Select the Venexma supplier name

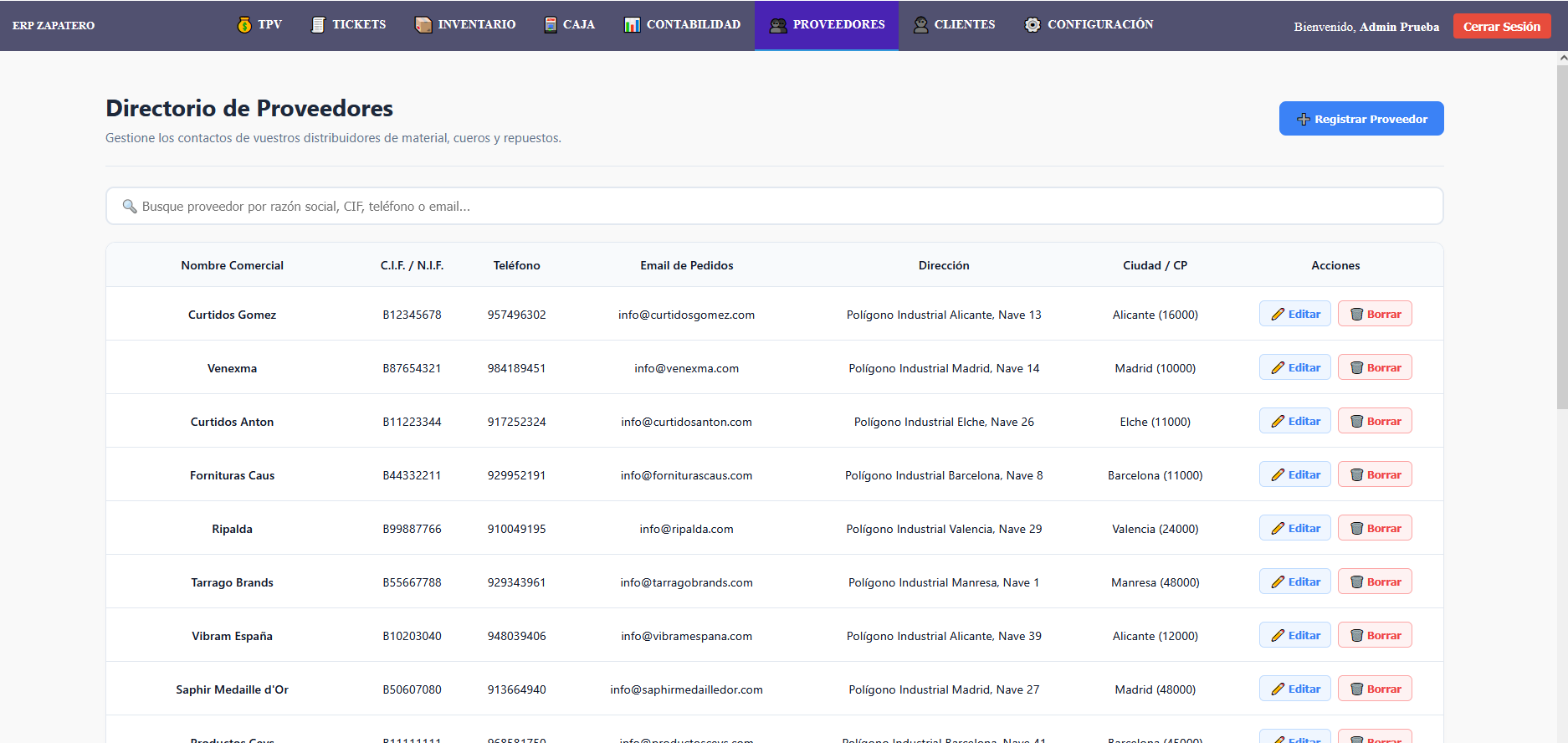point(233,368)
